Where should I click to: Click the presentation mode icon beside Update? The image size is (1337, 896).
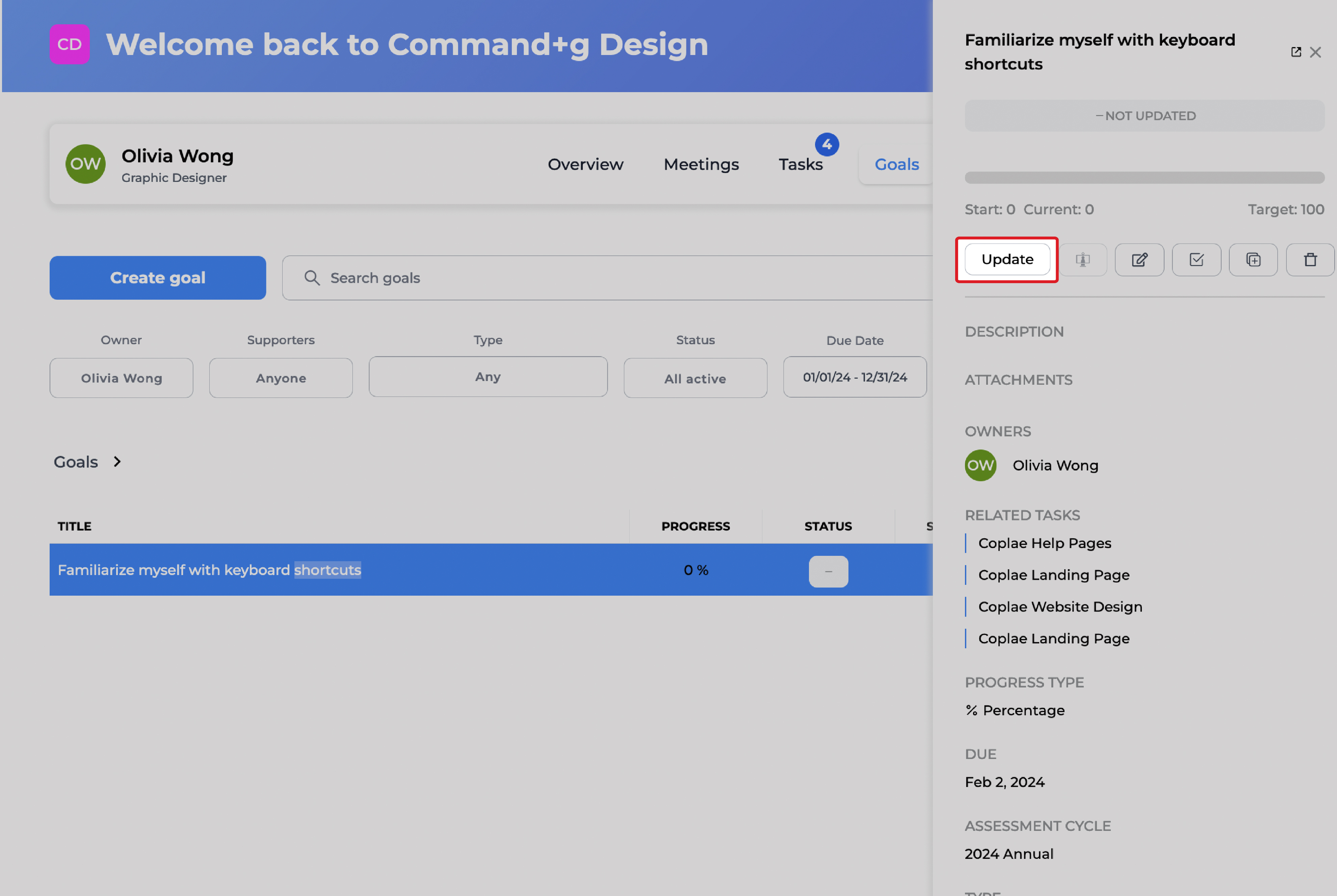[1083, 260]
